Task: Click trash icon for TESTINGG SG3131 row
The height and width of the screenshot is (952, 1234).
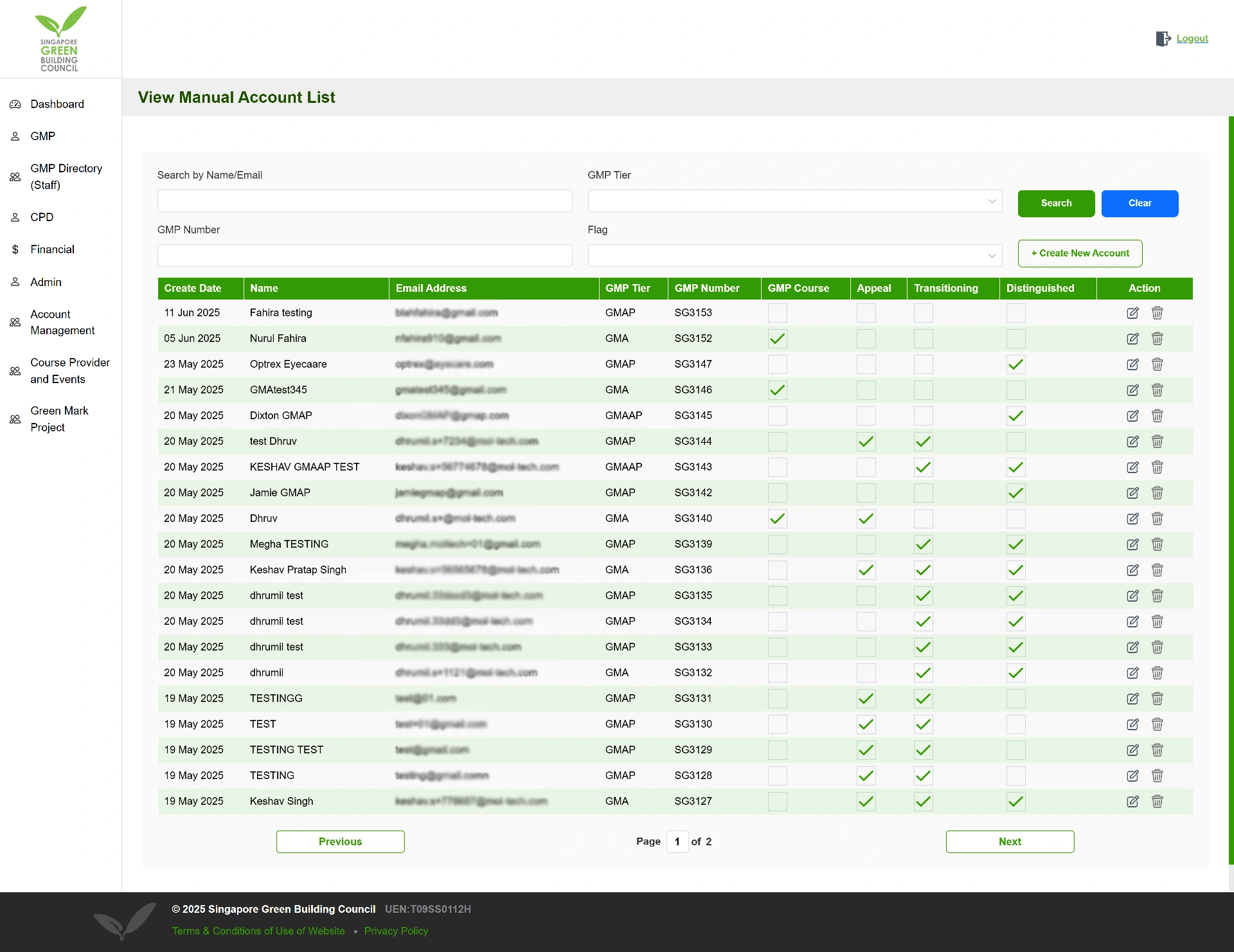Action: coord(1157,699)
